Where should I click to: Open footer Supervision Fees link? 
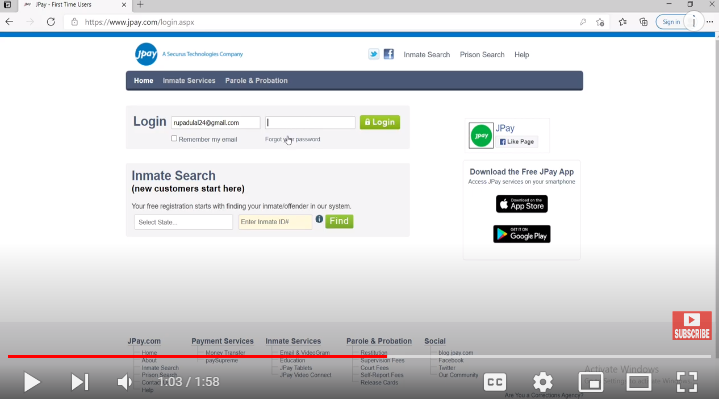382,360
